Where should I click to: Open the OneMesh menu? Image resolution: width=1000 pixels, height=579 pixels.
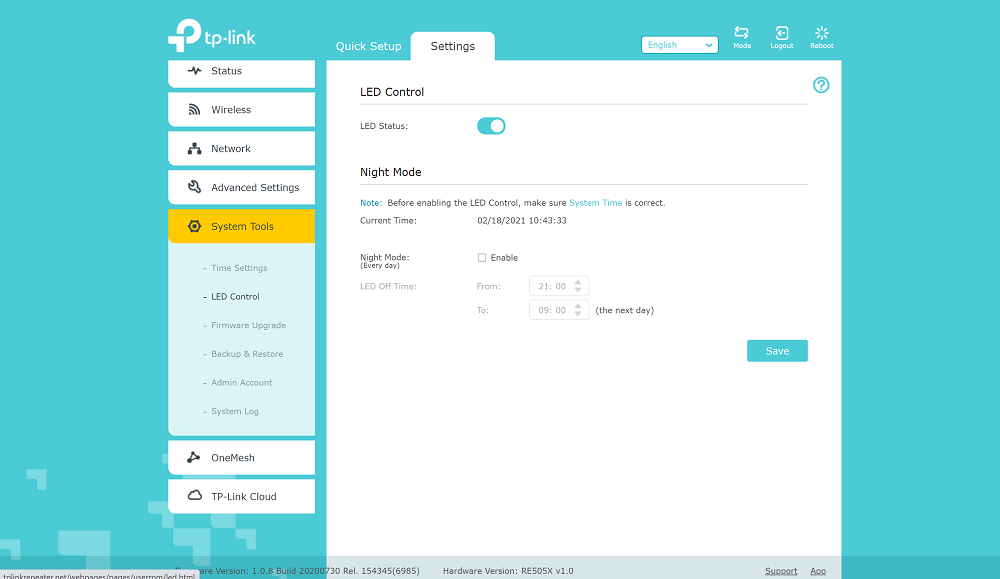[x=242, y=458]
